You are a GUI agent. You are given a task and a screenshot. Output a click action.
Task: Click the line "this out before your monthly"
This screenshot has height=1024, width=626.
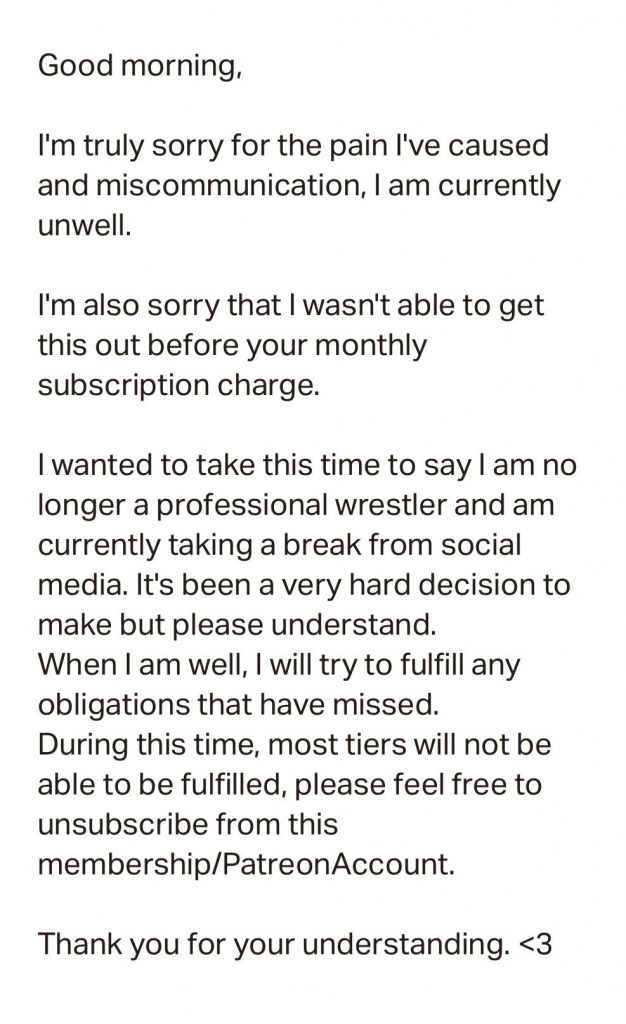tap(232, 346)
